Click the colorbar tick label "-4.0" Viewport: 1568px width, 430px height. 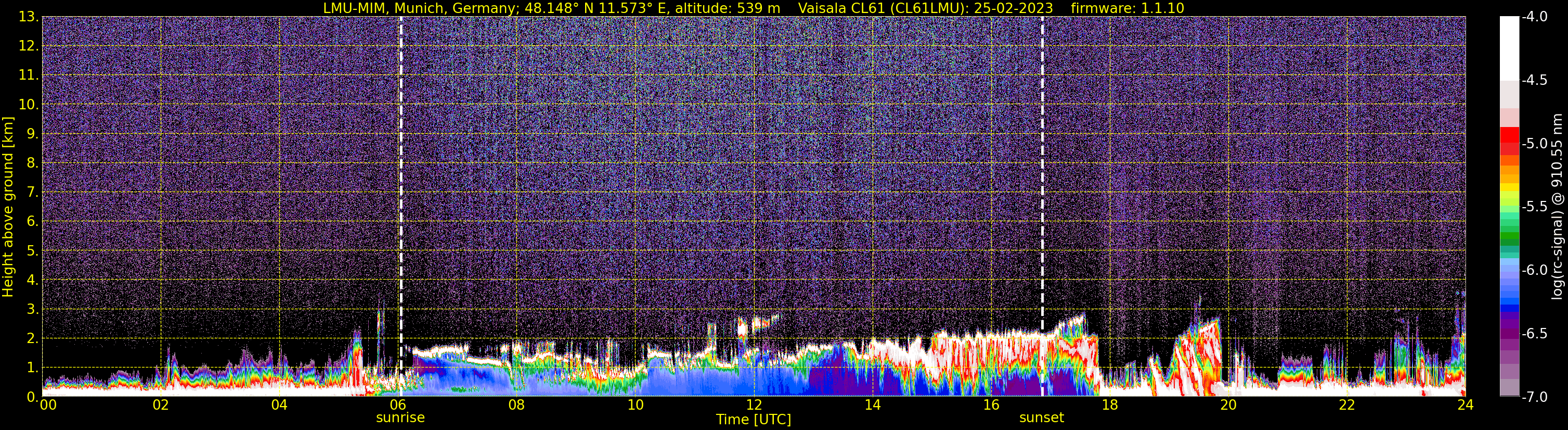click(x=1534, y=17)
